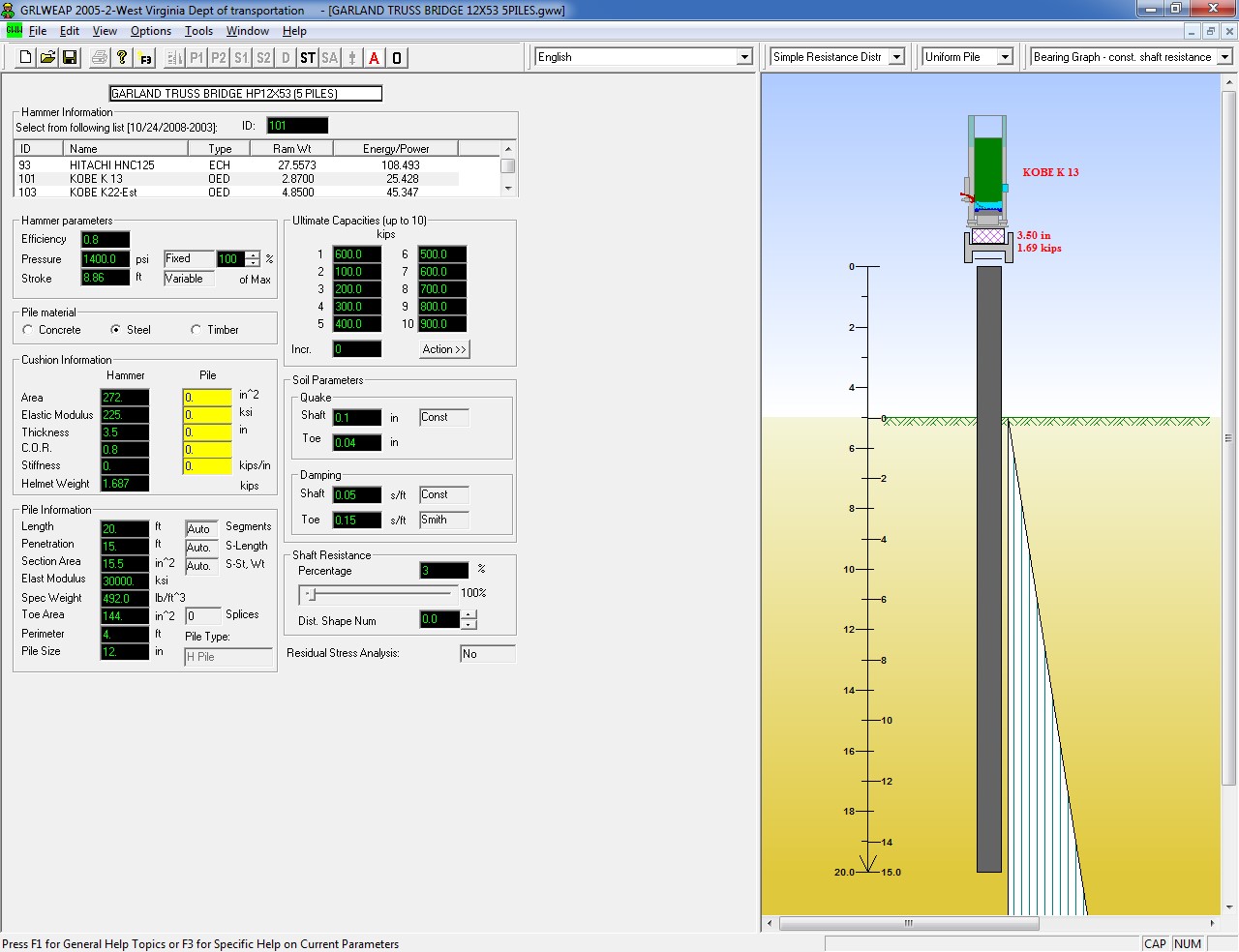
Task: Select the Steel pile material radio
Action: click(x=115, y=329)
